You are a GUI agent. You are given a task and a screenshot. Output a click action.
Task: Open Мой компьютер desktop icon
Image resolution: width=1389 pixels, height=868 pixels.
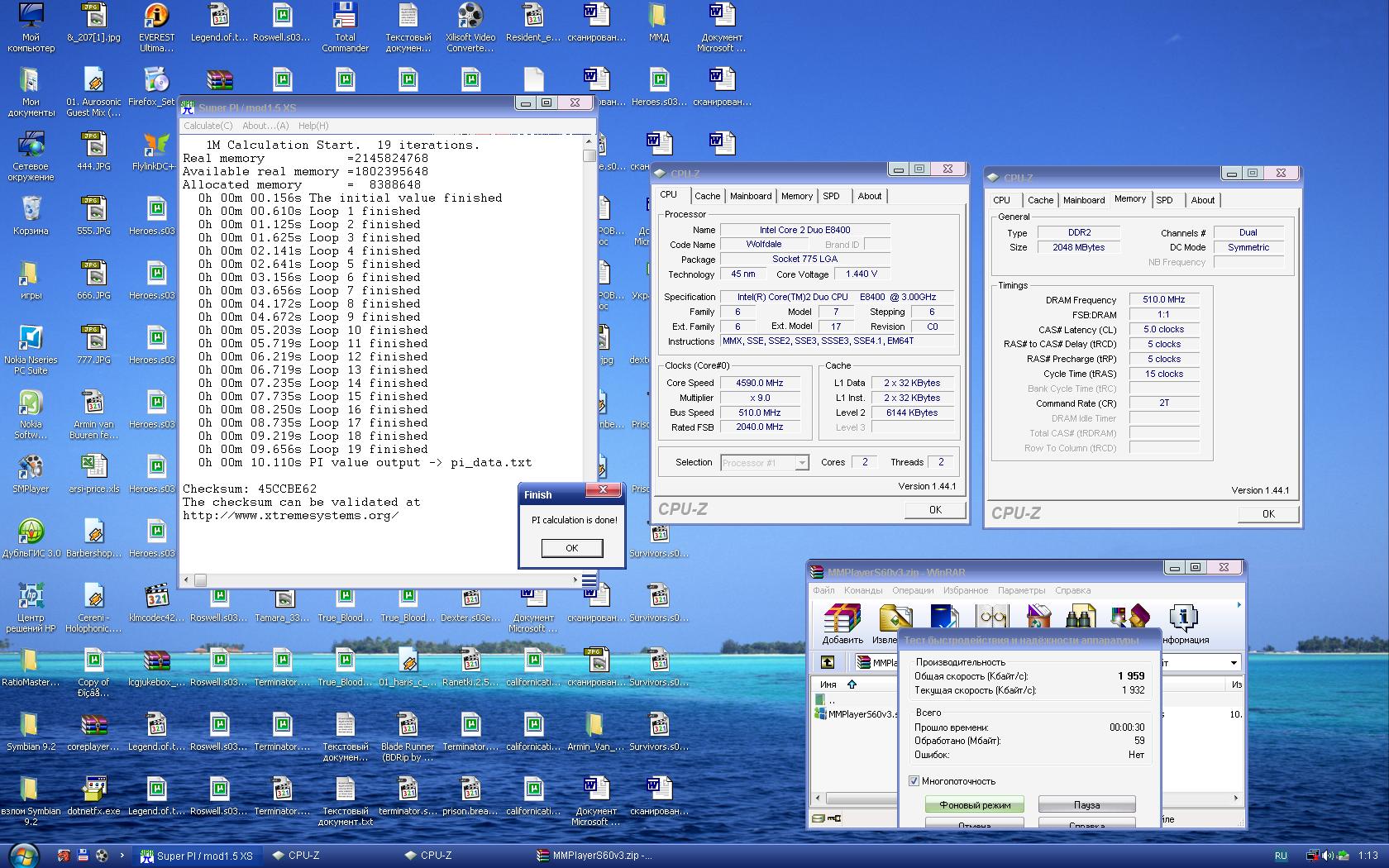[x=31, y=27]
